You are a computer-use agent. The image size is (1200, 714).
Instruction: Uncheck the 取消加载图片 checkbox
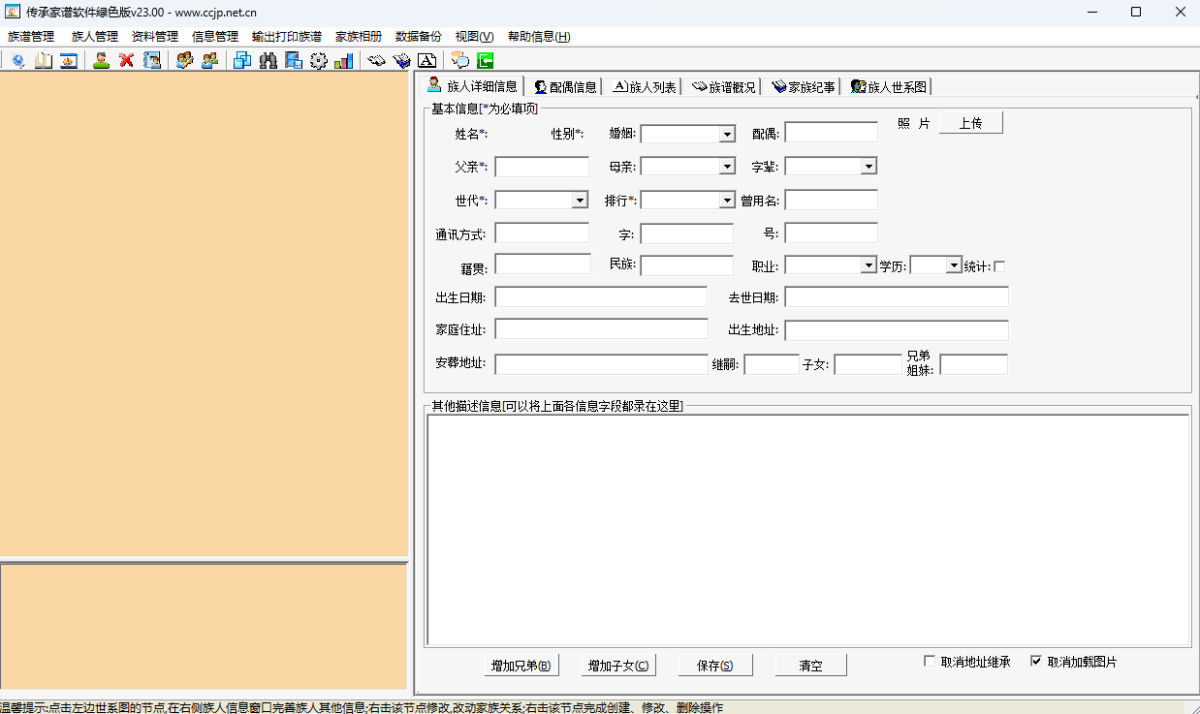point(1036,662)
